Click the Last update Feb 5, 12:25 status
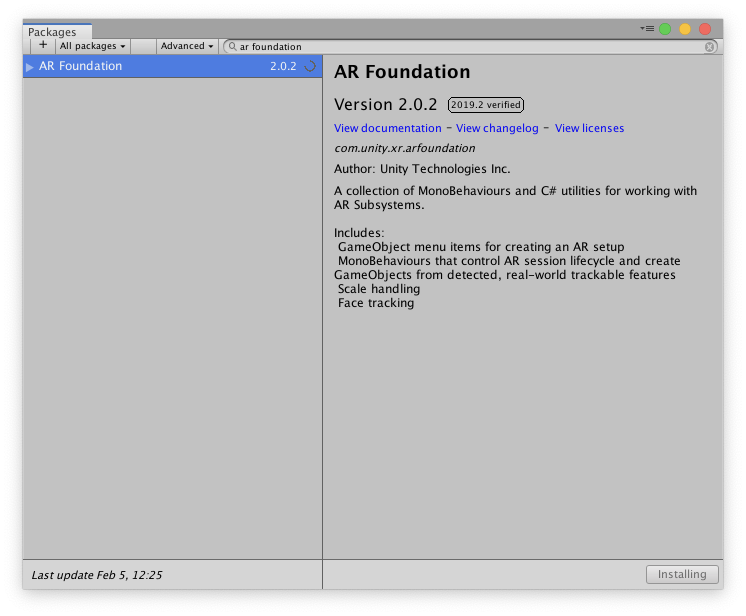The image size is (746, 616). tap(97, 575)
